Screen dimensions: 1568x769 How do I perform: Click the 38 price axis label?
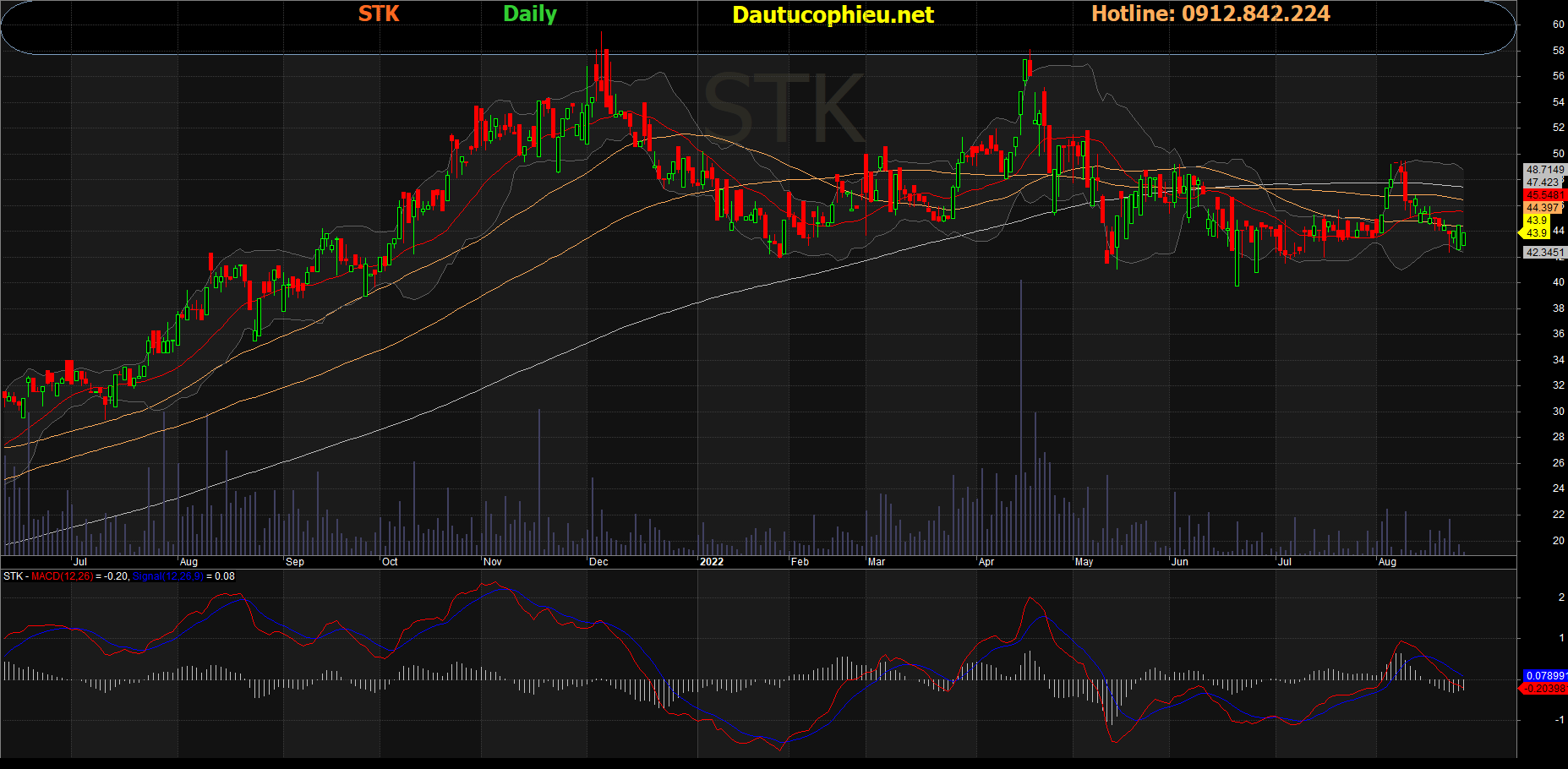click(1558, 308)
